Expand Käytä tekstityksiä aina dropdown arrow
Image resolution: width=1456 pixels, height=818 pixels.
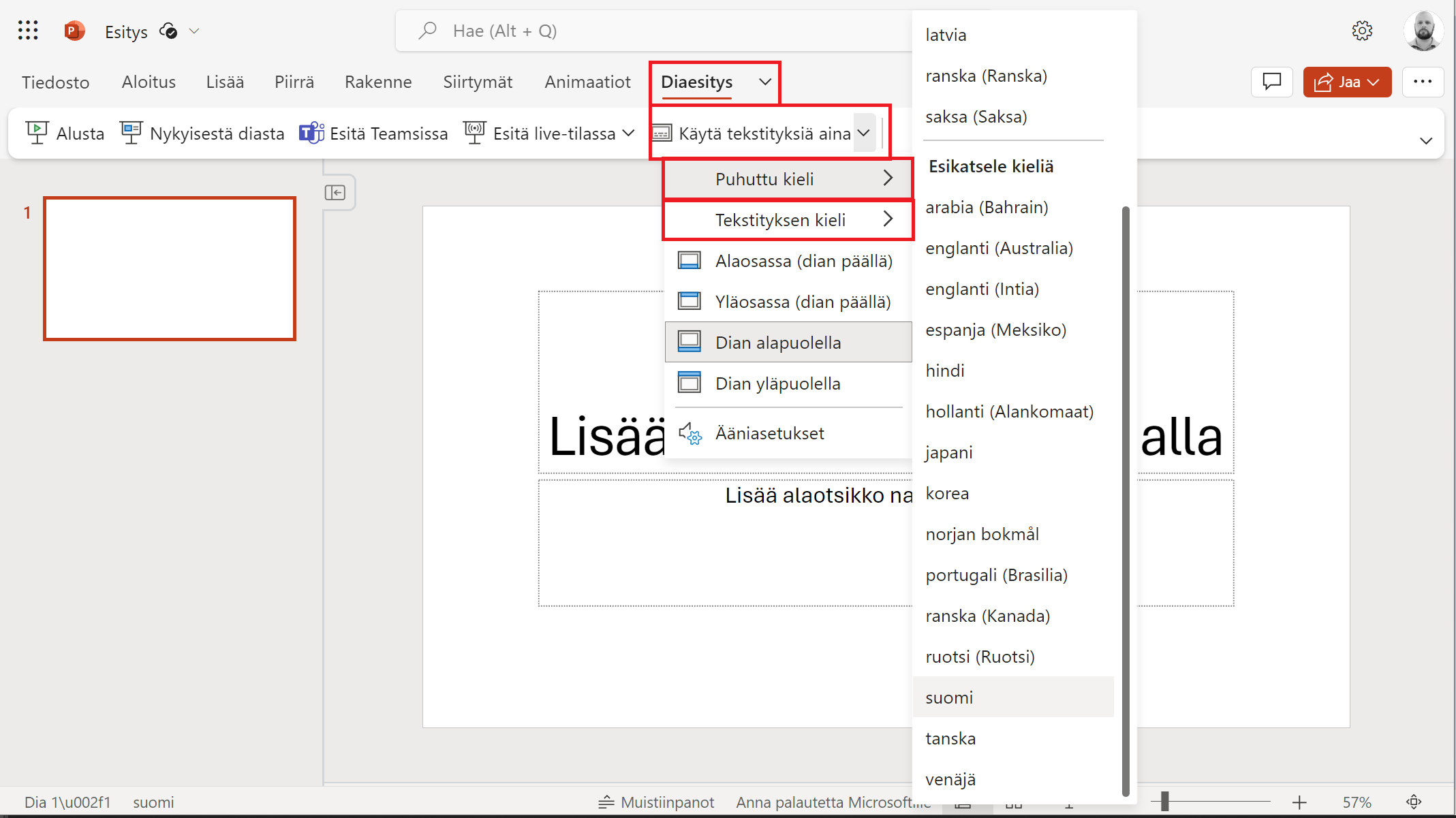pyautogui.click(x=864, y=133)
